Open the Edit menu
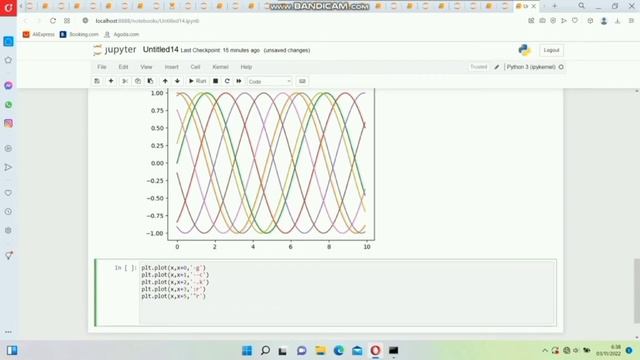The image size is (640, 360). (123, 67)
